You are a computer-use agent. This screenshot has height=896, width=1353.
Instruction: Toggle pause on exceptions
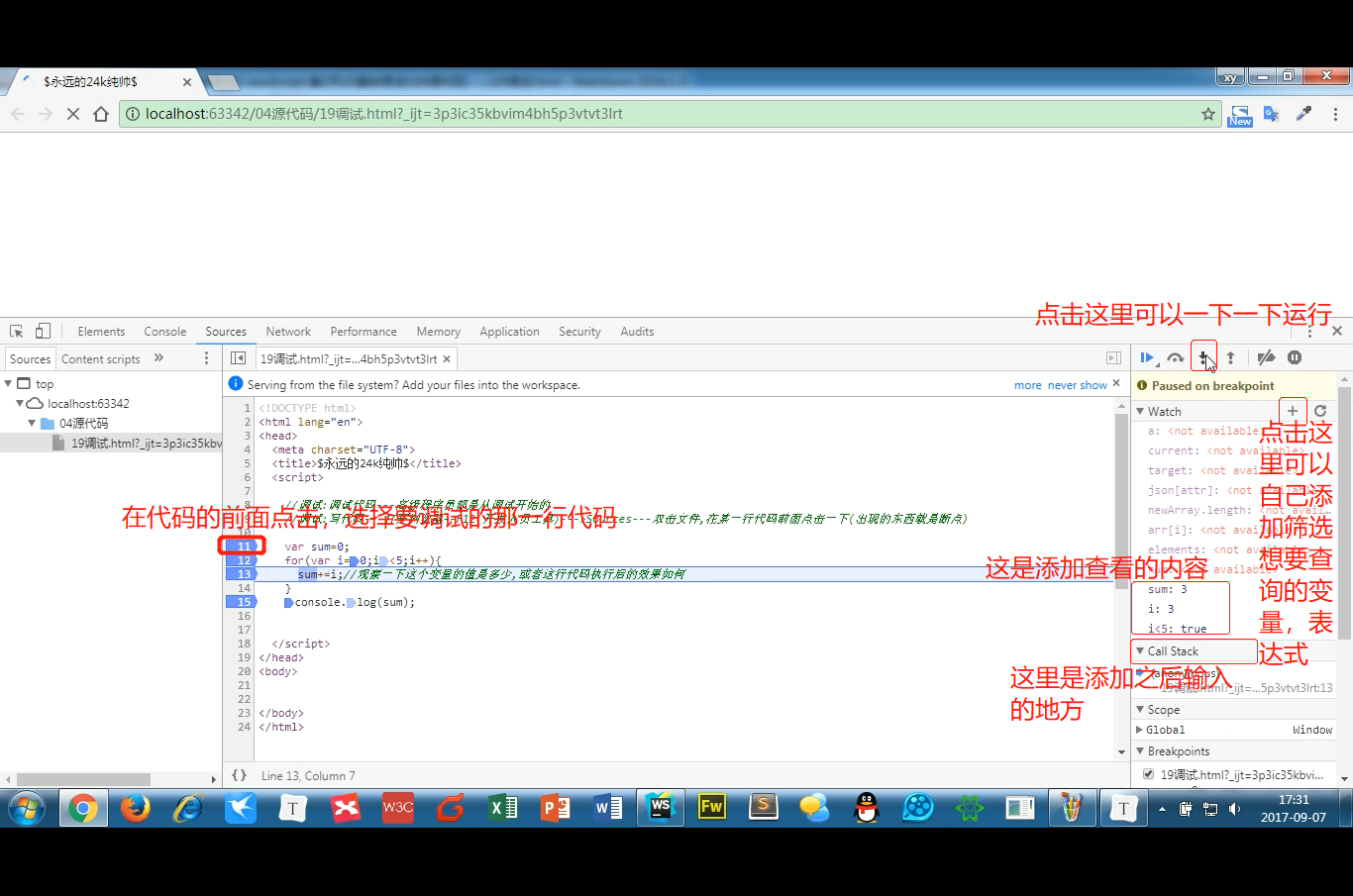pos(1295,358)
